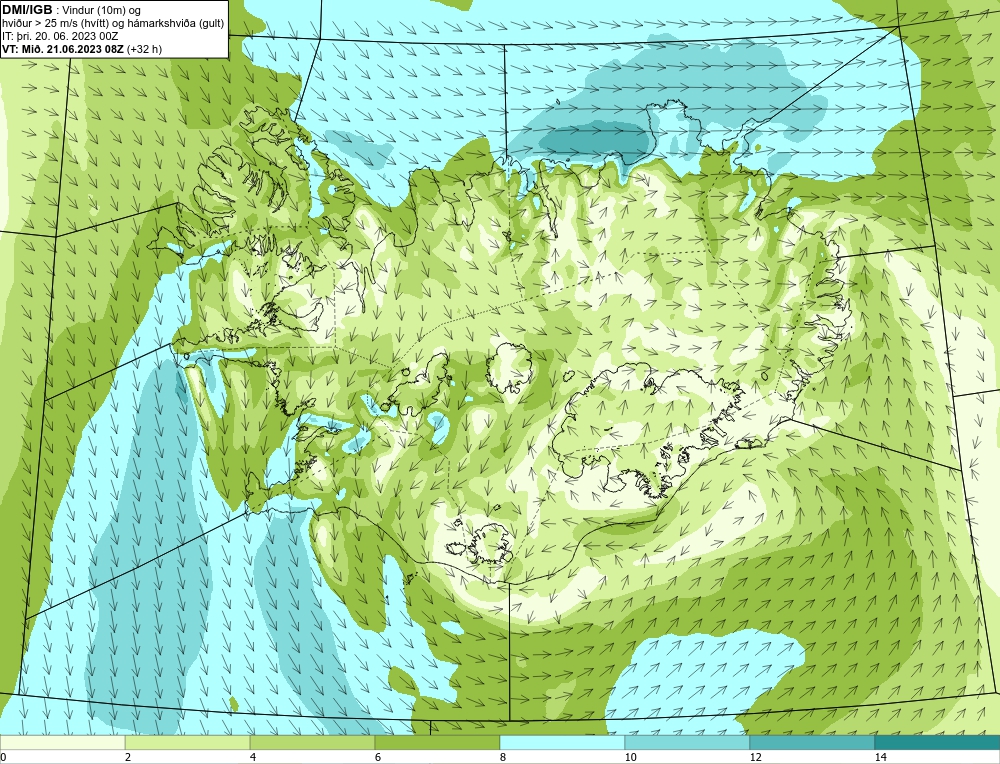Click the 2–4 m/s light green swatch
This screenshot has height=764, width=1000.
[188, 743]
